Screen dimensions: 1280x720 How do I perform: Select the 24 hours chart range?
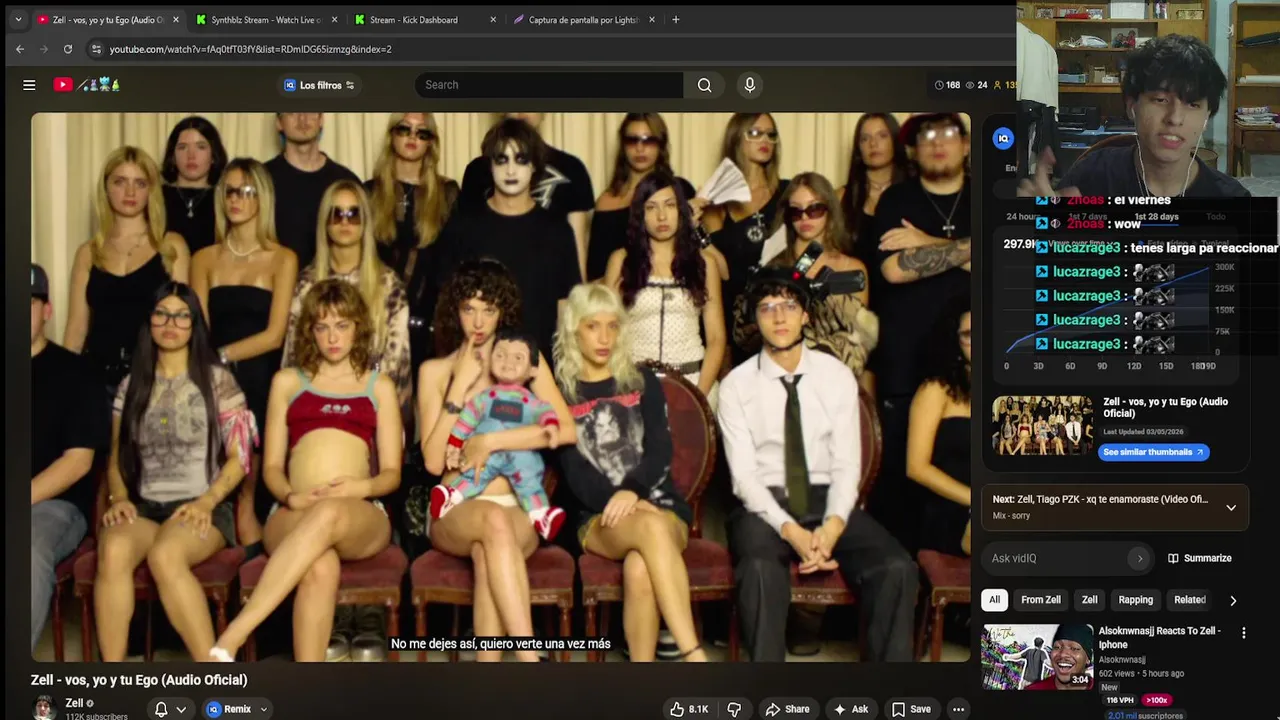click(x=1024, y=217)
